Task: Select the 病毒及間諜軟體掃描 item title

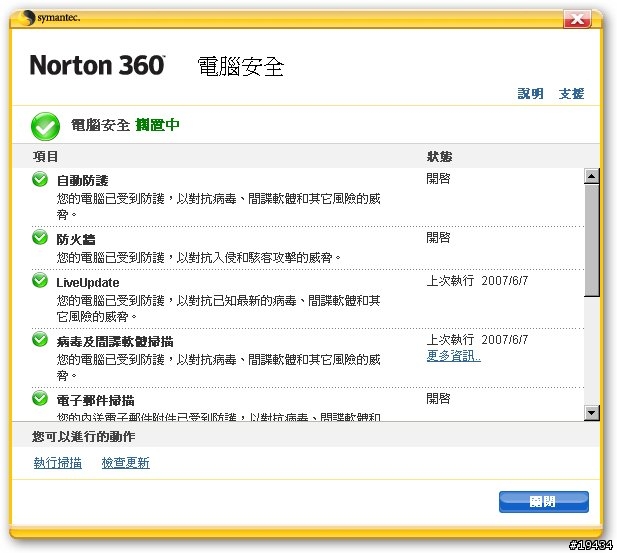Action: pyautogui.click(x=115, y=341)
